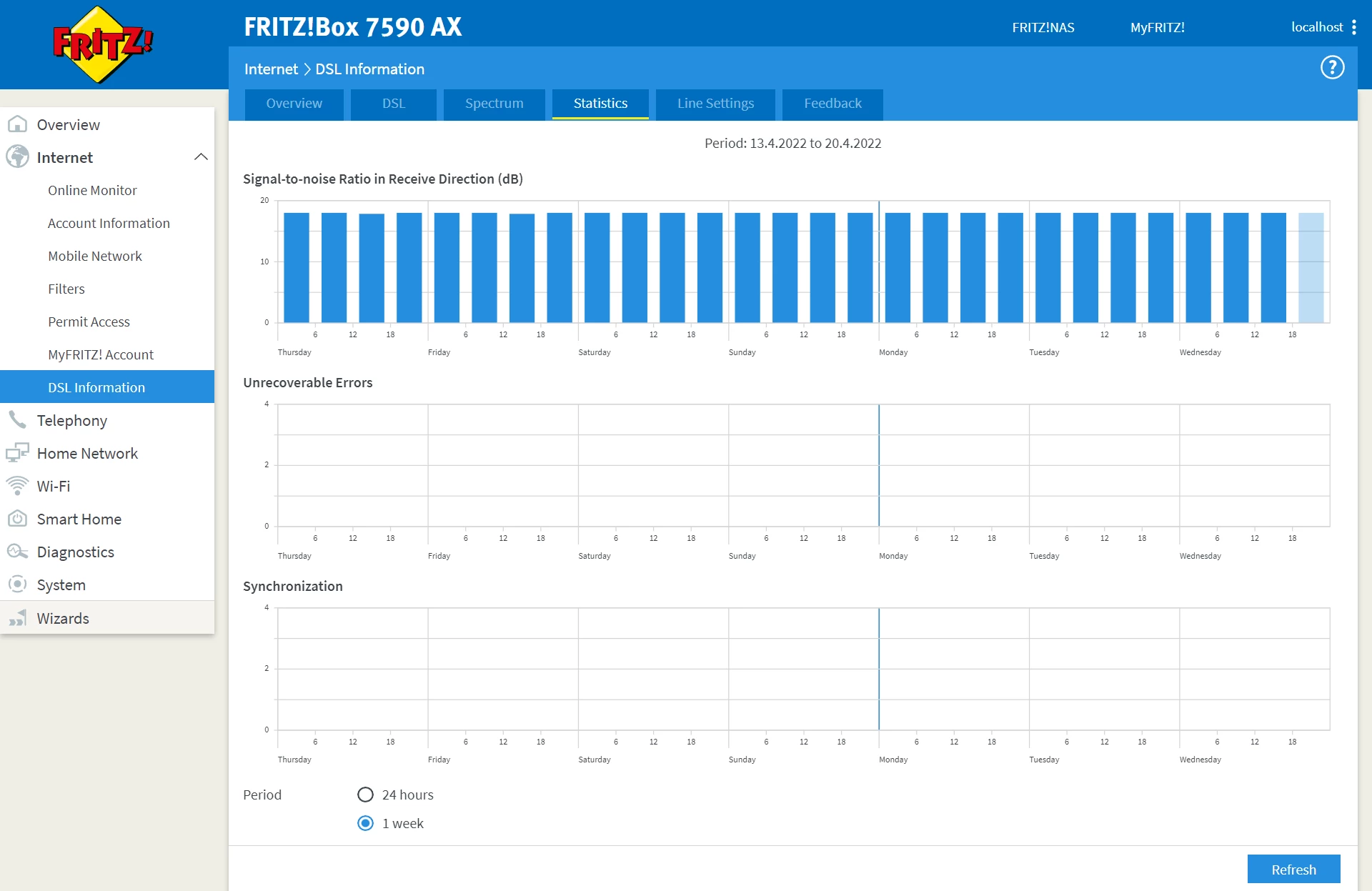
Task: Click the Home Network computers icon
Action: coord(17,453)
